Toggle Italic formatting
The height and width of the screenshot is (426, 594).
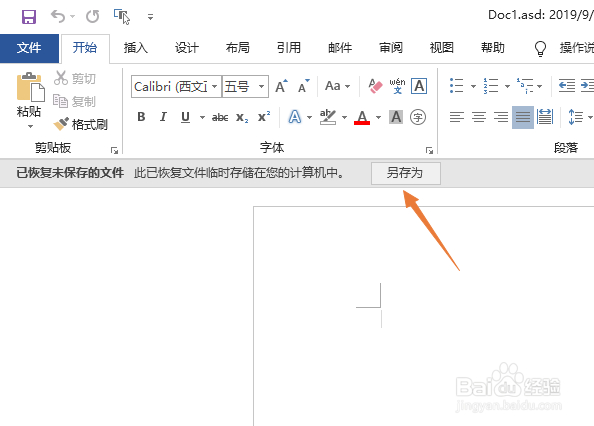[163, 117]
